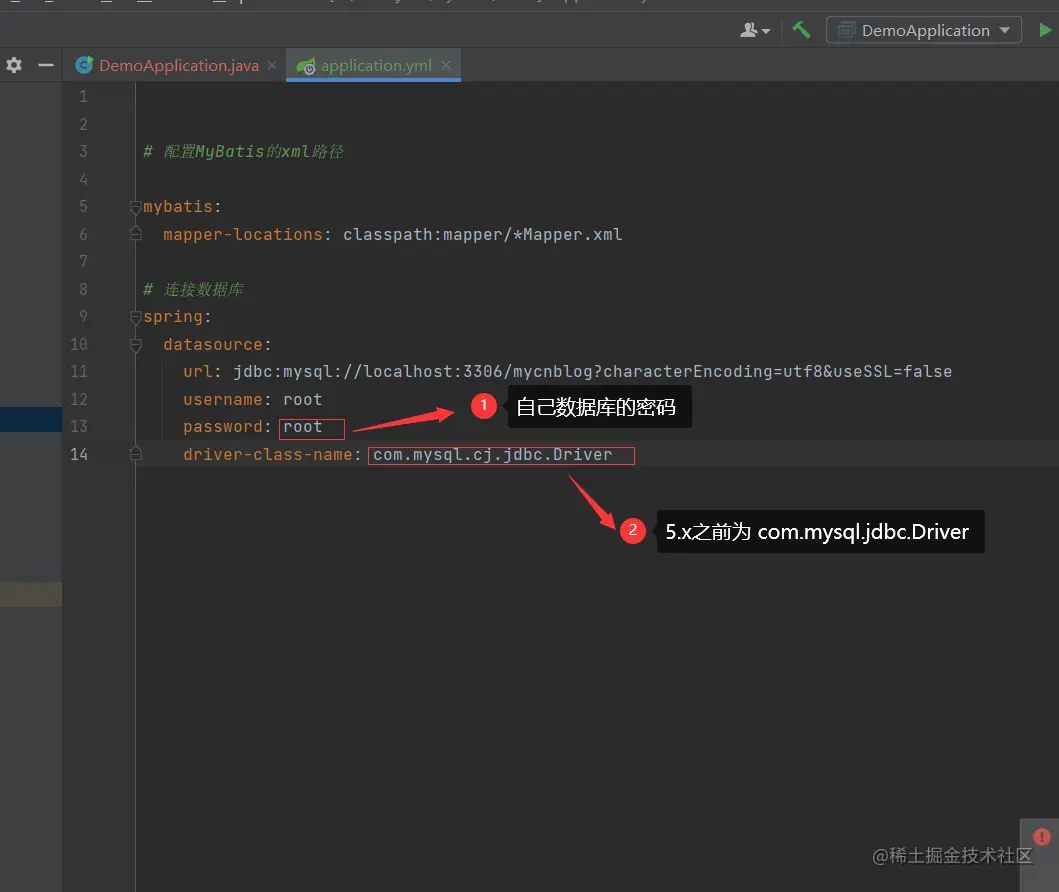The image size is (1059, 892).
Task: Hide the project panel with minus icon
Action: pos(46,65)
